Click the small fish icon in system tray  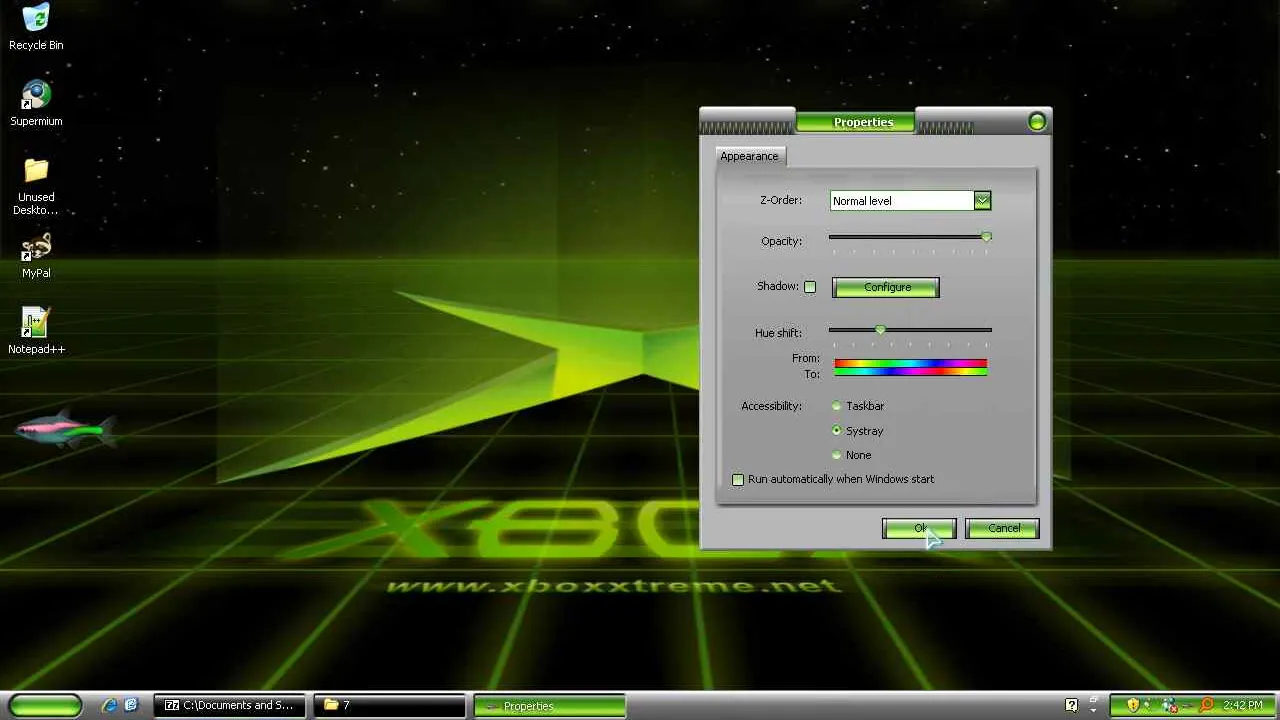click(1189, 705)
